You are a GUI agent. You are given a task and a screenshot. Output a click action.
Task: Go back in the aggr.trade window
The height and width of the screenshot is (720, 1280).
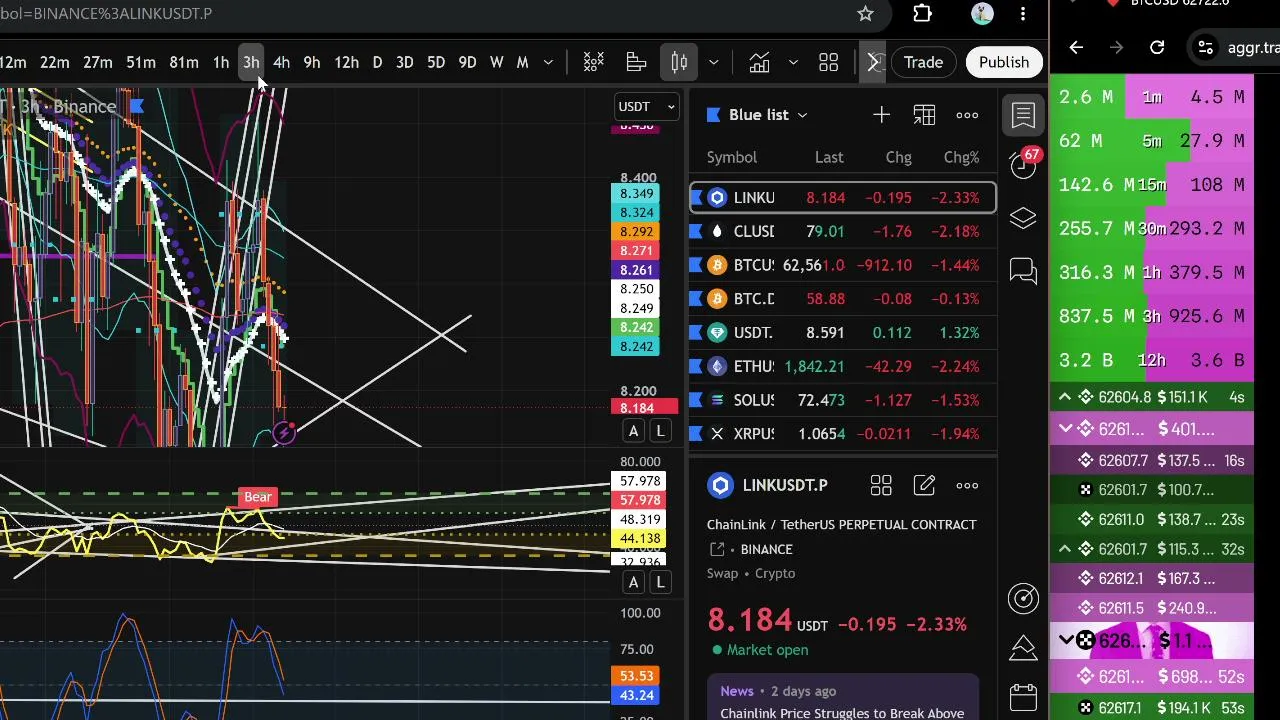[1076, 47]
